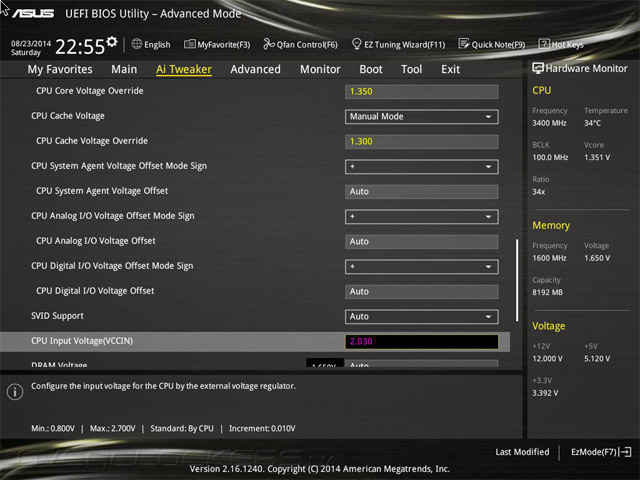This screenshot has height=480, width=640.
Task: Click the EZ Tuning Wizard bulb icon
Action: click(356, 44)
